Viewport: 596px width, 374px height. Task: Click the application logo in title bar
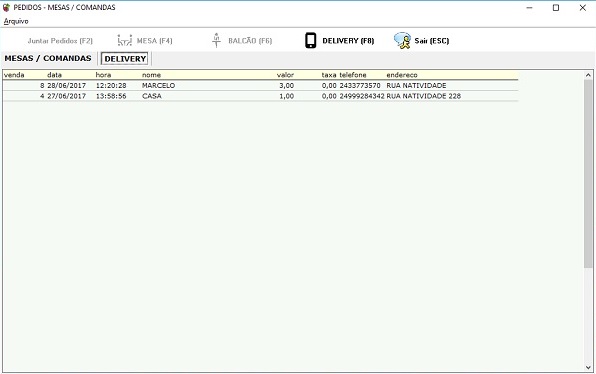click(x=6, y=7)
